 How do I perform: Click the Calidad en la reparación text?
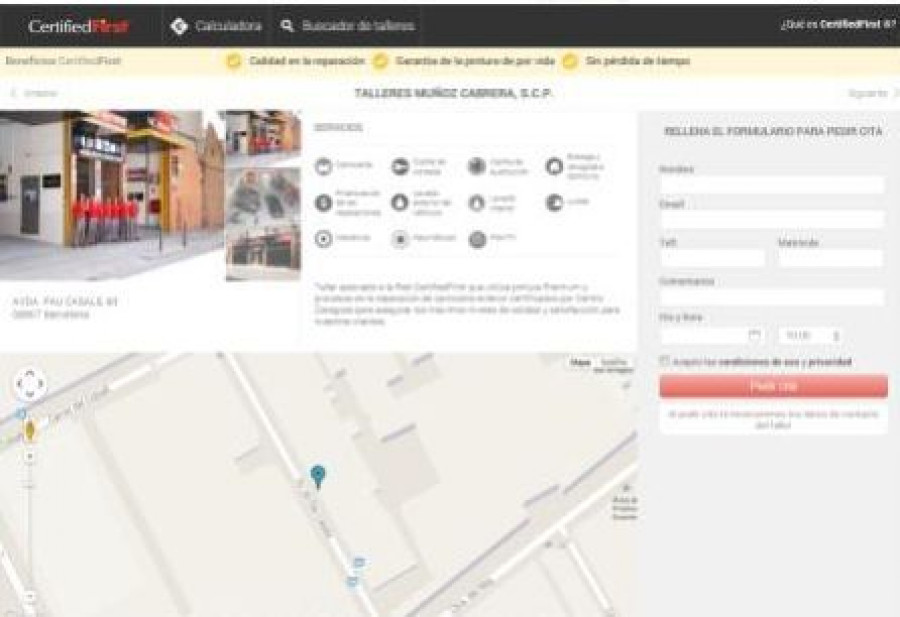(x=307, y=61)
